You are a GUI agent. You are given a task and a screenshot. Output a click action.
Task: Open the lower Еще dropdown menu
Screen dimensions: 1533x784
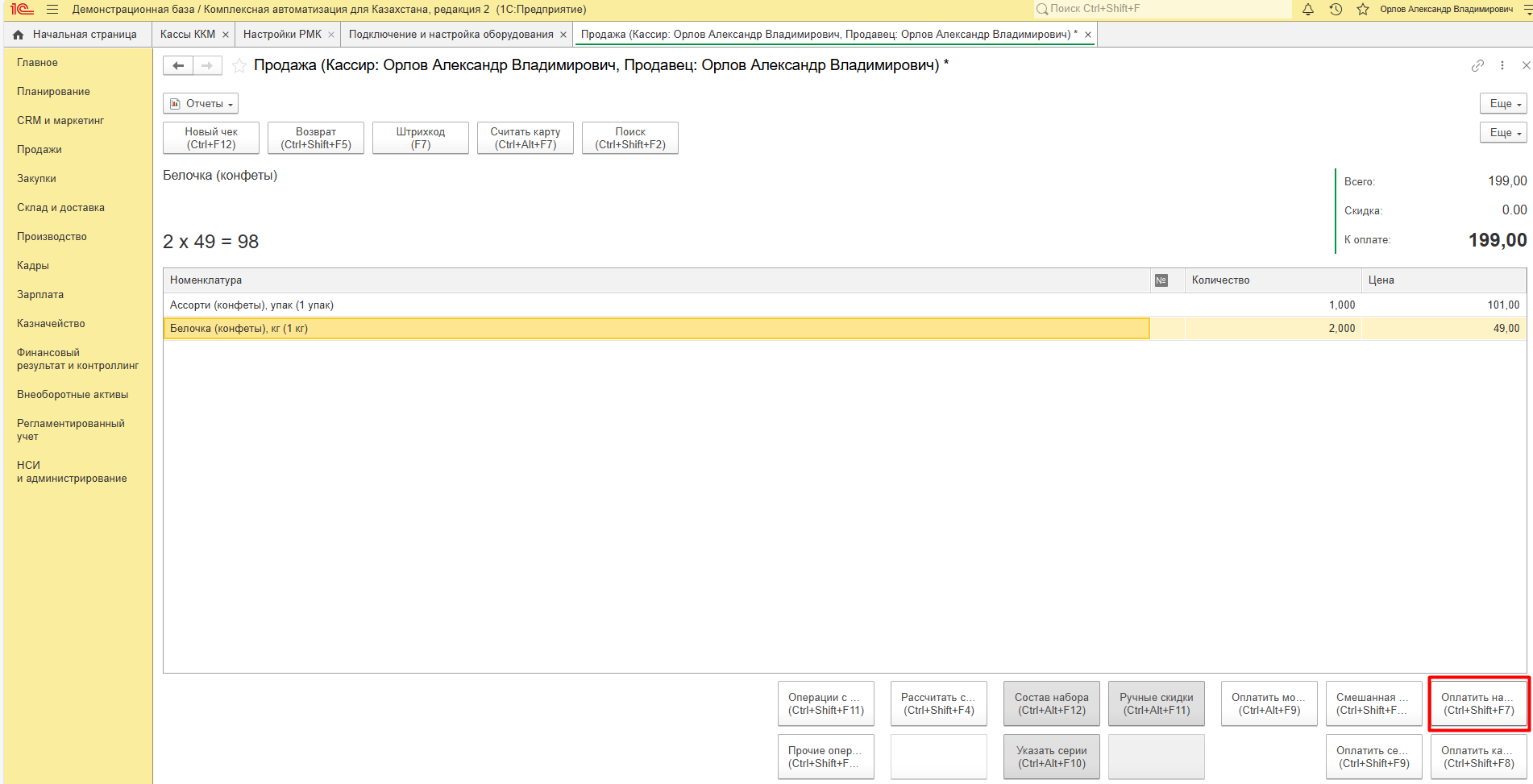(x=1503, y=133)
